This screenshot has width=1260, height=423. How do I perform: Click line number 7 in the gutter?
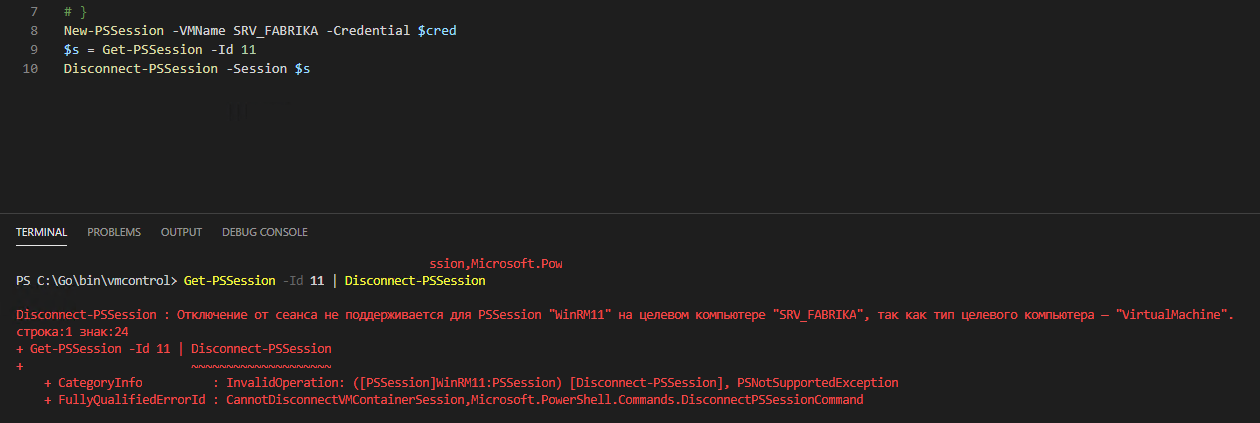35,12
